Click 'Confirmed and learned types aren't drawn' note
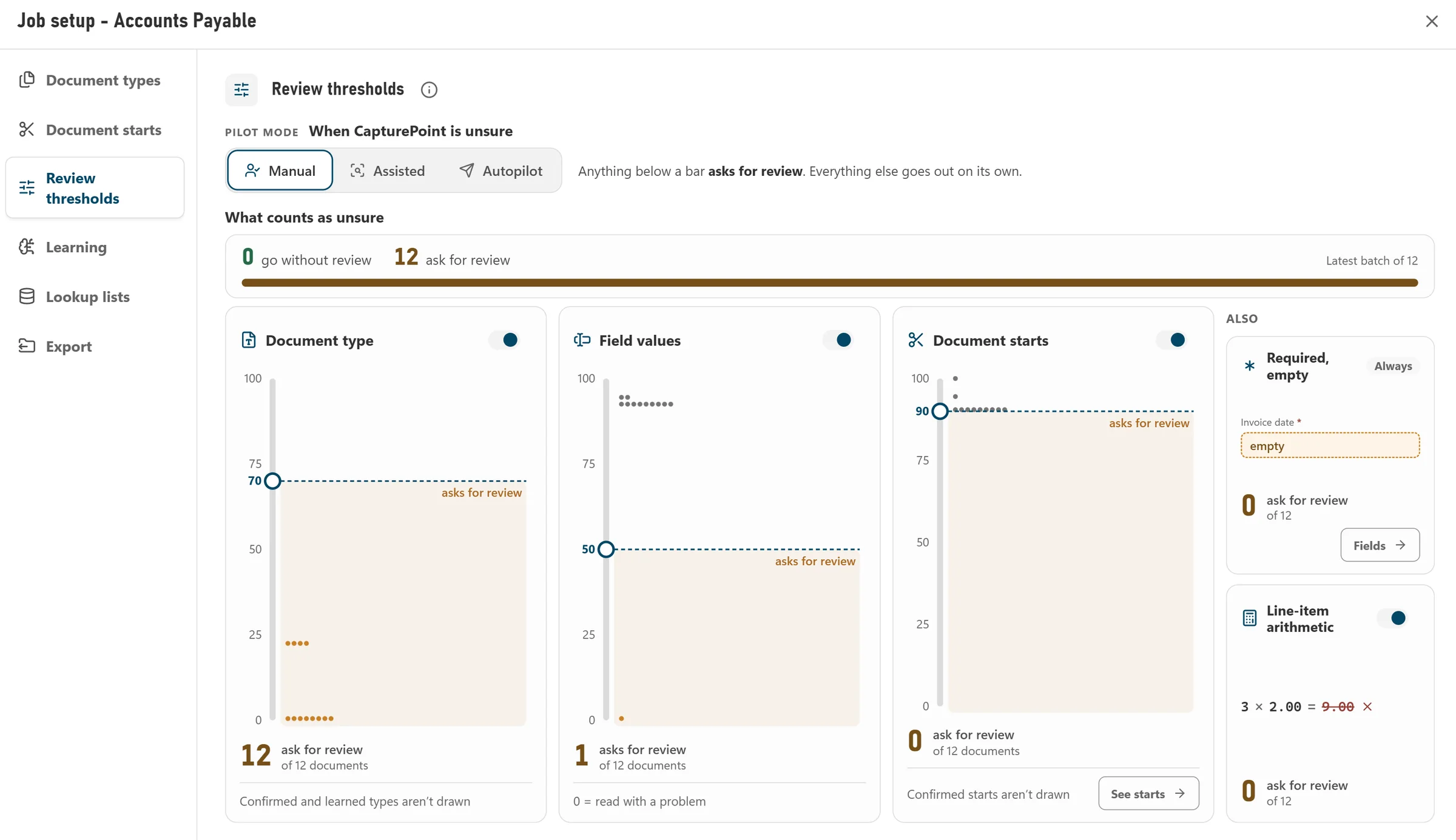This screenshot has height=840, width=1456. click(x=355, y=801)
